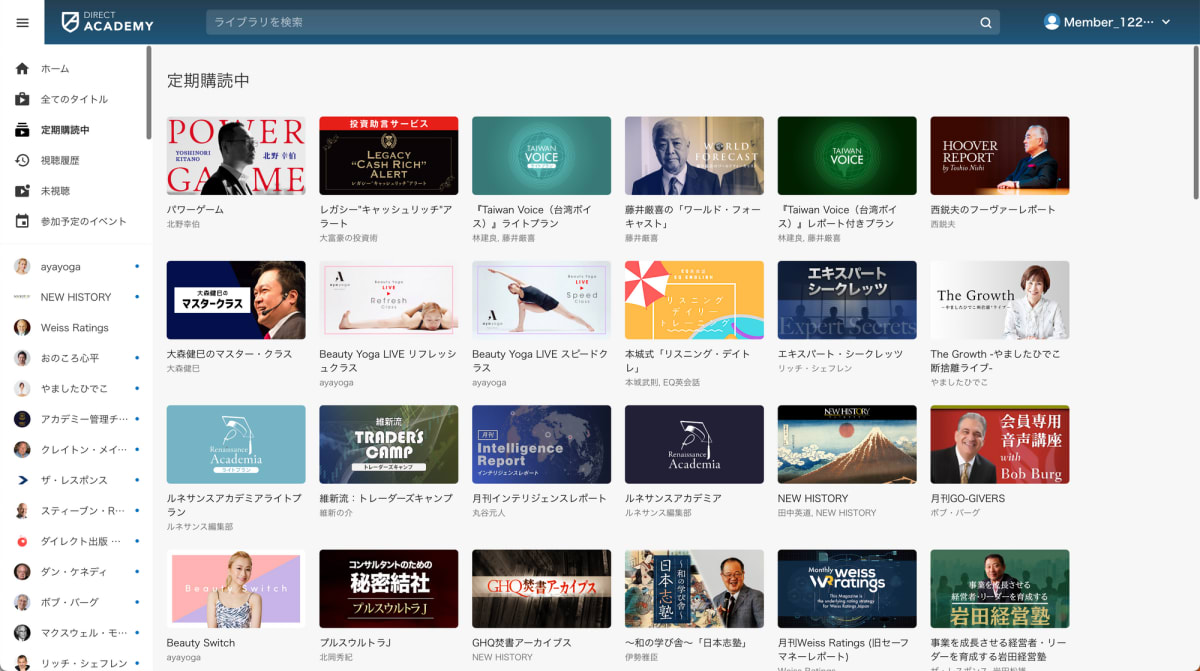Image resolution: width=1200 pixels, height=671 pixels.
Task: Open the The Growth thumbnail
Action: point(1000,300)
